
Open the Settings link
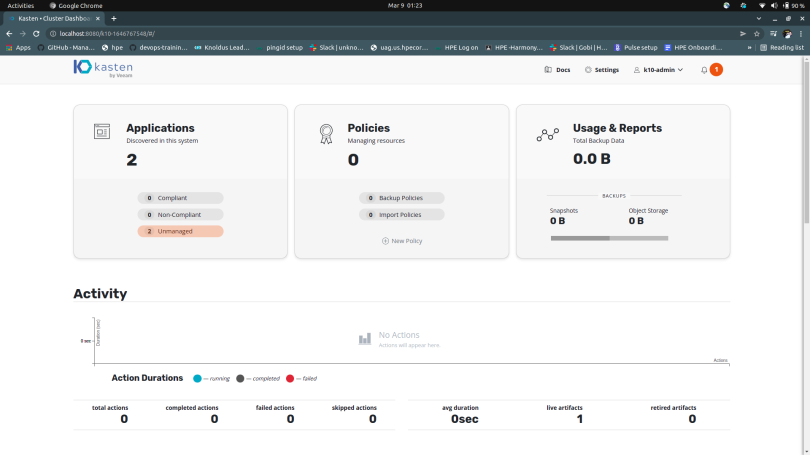pos(606,70)
